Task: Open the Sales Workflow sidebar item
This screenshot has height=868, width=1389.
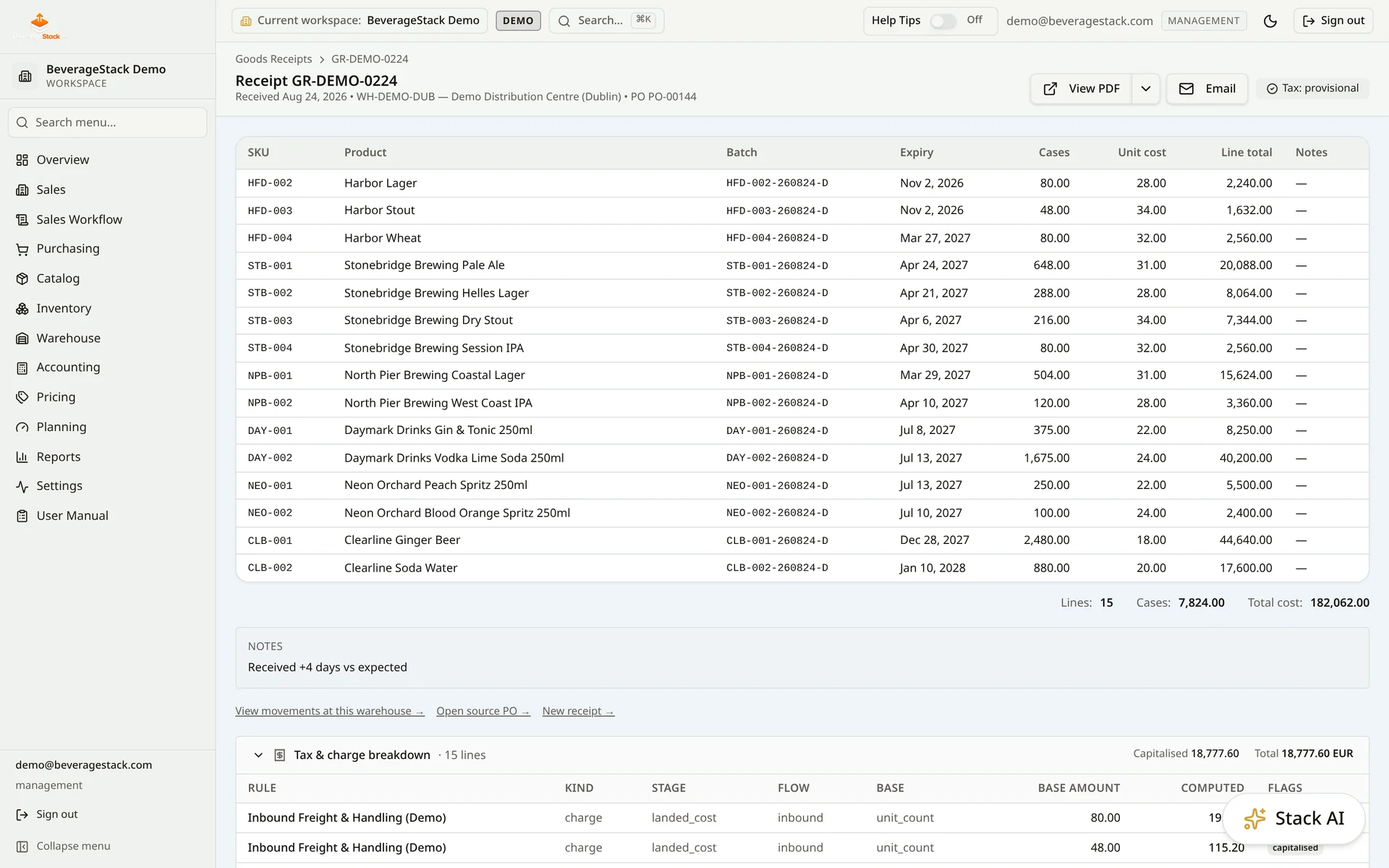Action: click(x=79, y=219)
